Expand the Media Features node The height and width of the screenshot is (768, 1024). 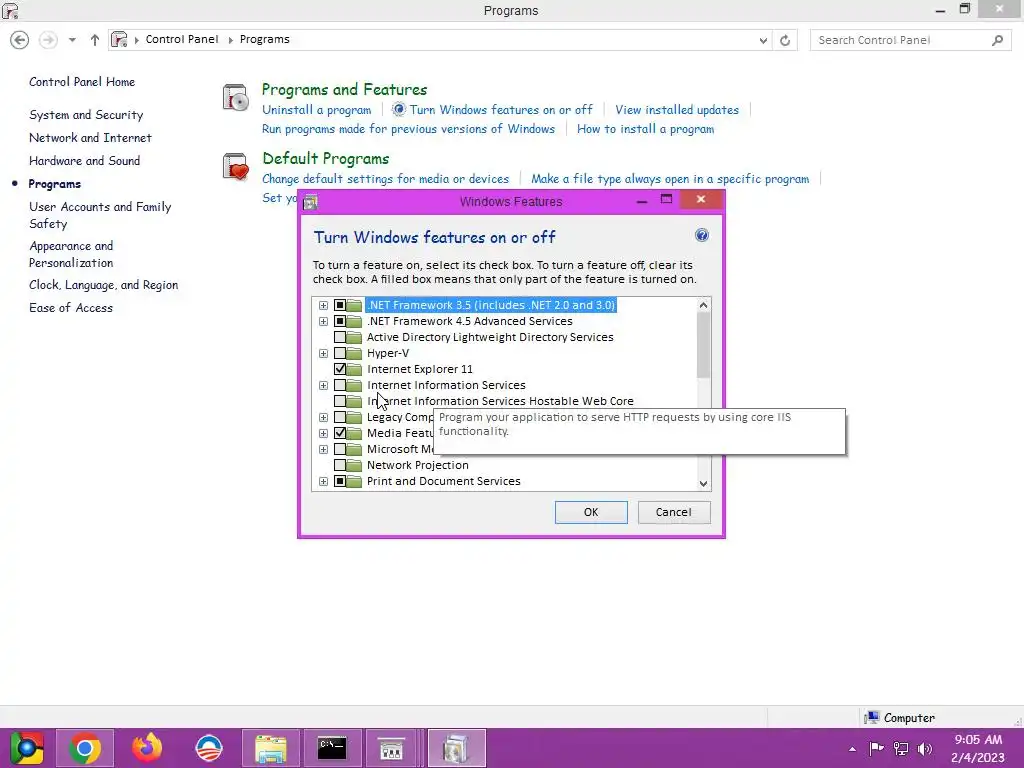coord(323,433)
